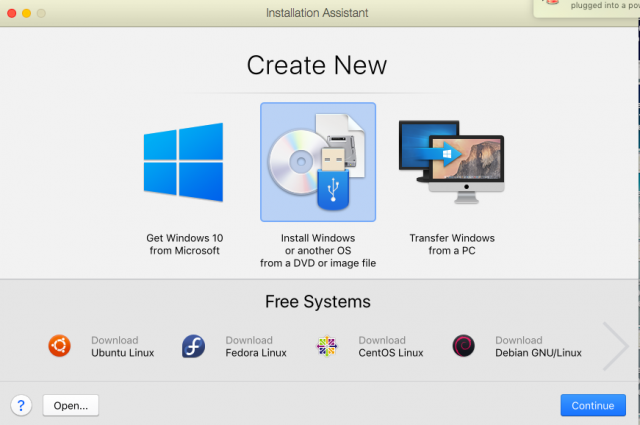The width and height of the screenshot is (640, 425).
Task: Choose Download Ubuntu Linux text
Action: point(122,346)
